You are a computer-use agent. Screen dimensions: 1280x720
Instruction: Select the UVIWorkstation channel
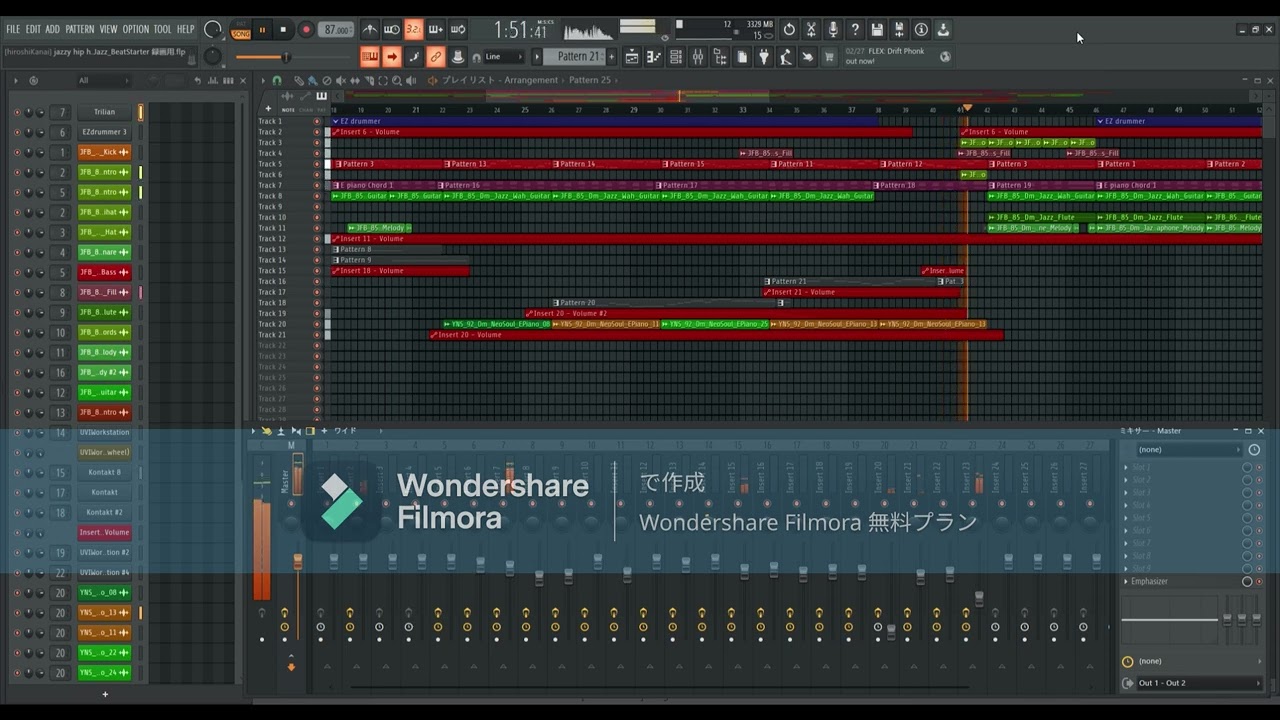tap(105, 432)
